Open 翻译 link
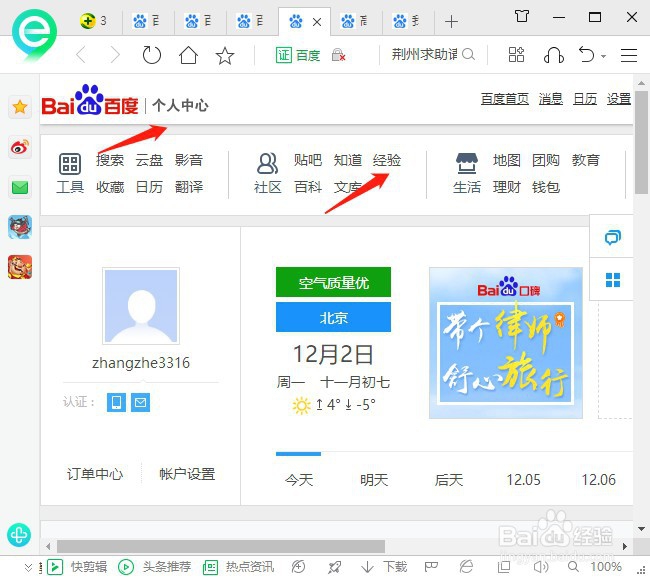This screenshot has height=579, width=650. (x=189, y=187)
